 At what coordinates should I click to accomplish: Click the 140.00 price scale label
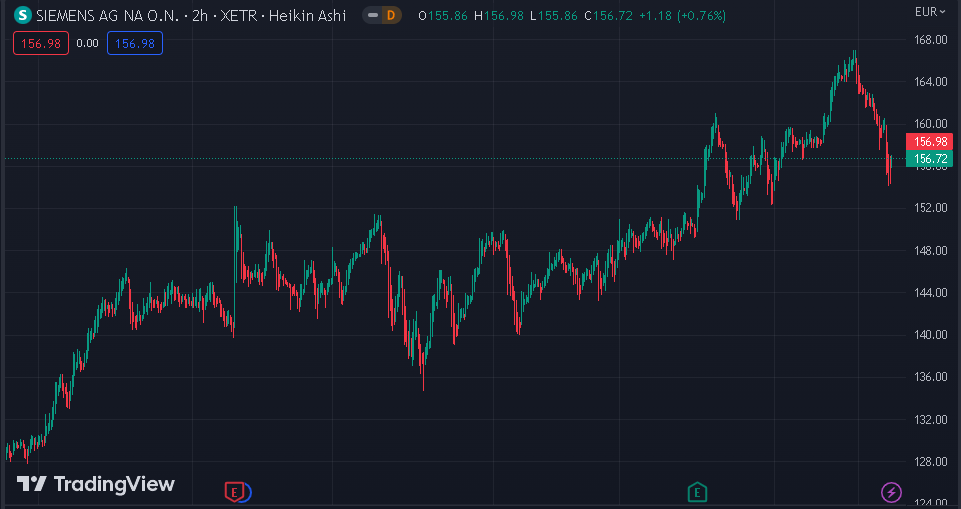click(x=930, y=334)
